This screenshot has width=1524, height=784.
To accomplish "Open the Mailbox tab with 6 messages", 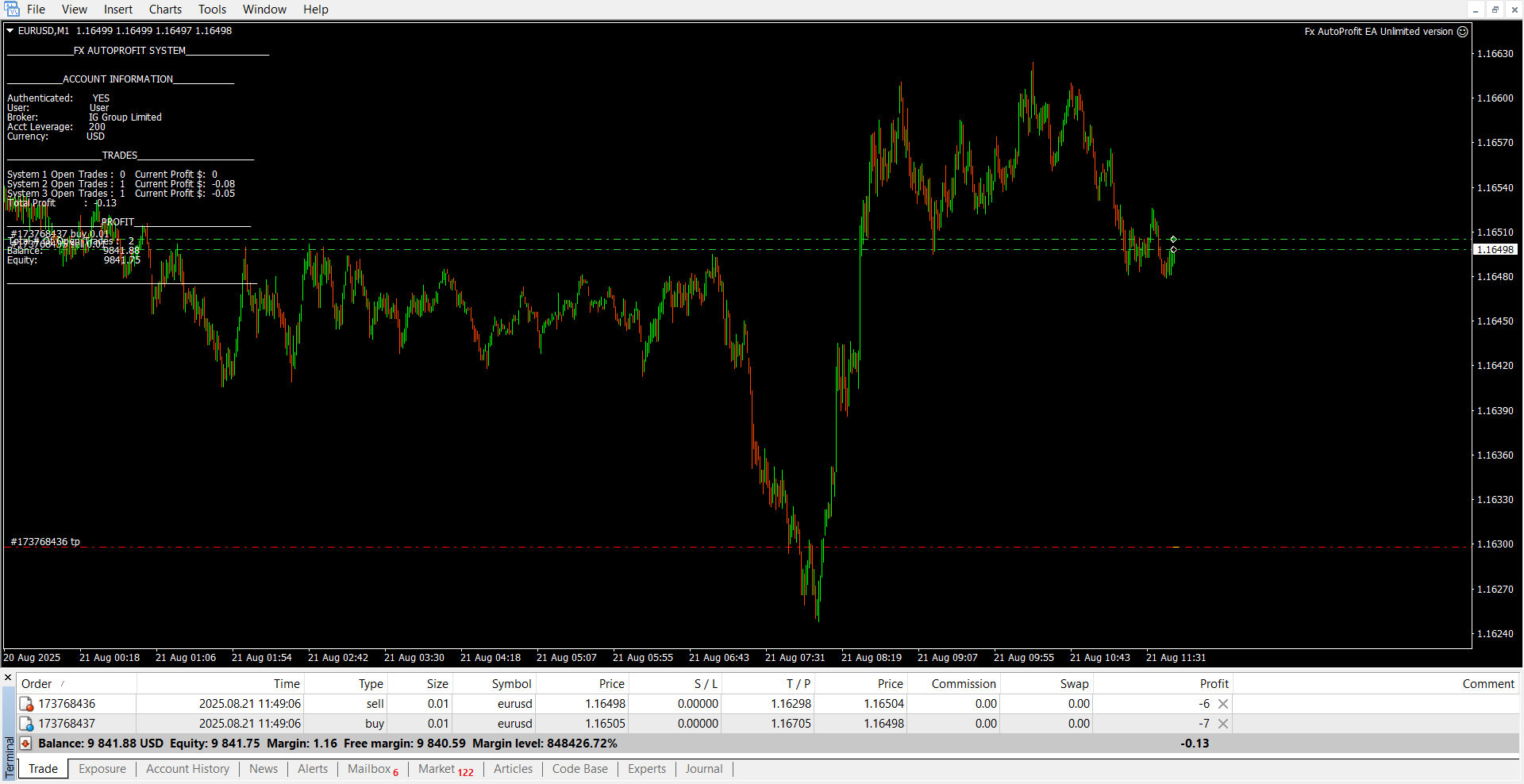I will tap(372, 769).
